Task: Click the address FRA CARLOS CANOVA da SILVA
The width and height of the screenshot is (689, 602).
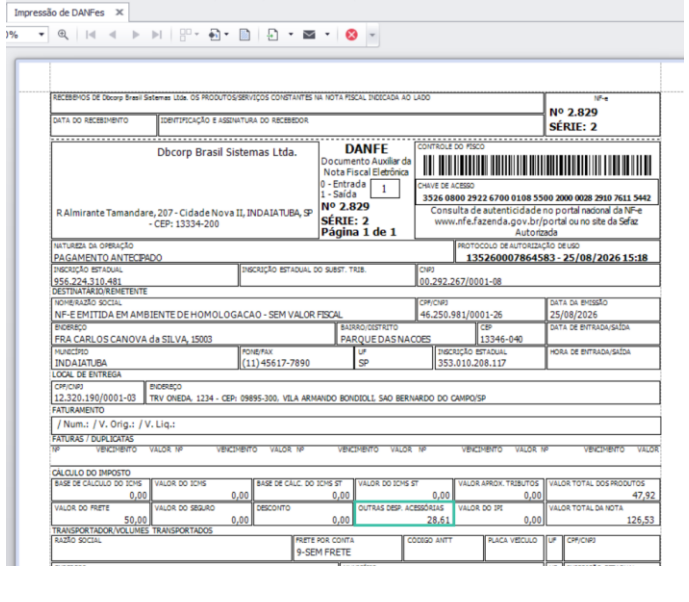Action: tap(133, 339)
